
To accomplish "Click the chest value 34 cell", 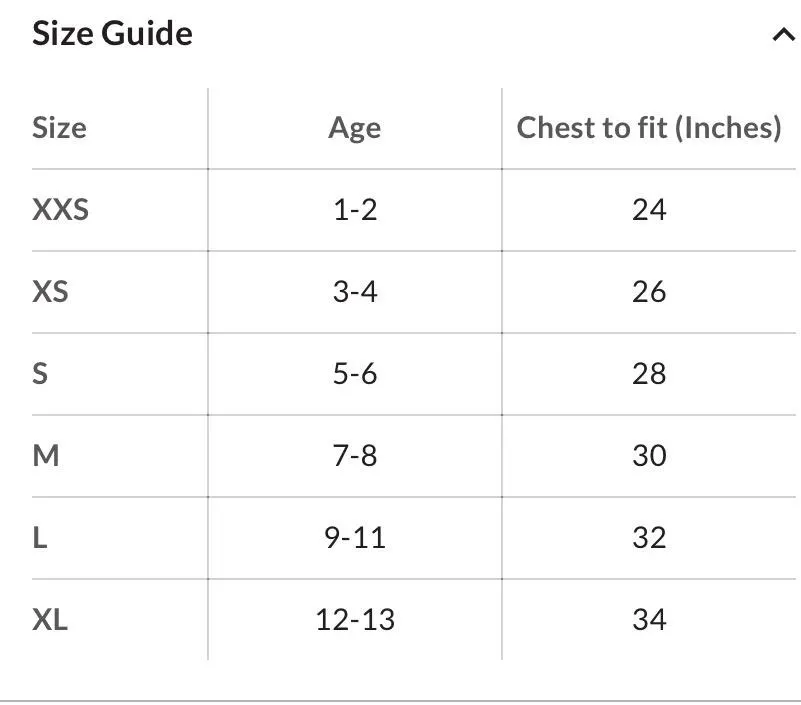I will 648,620.
